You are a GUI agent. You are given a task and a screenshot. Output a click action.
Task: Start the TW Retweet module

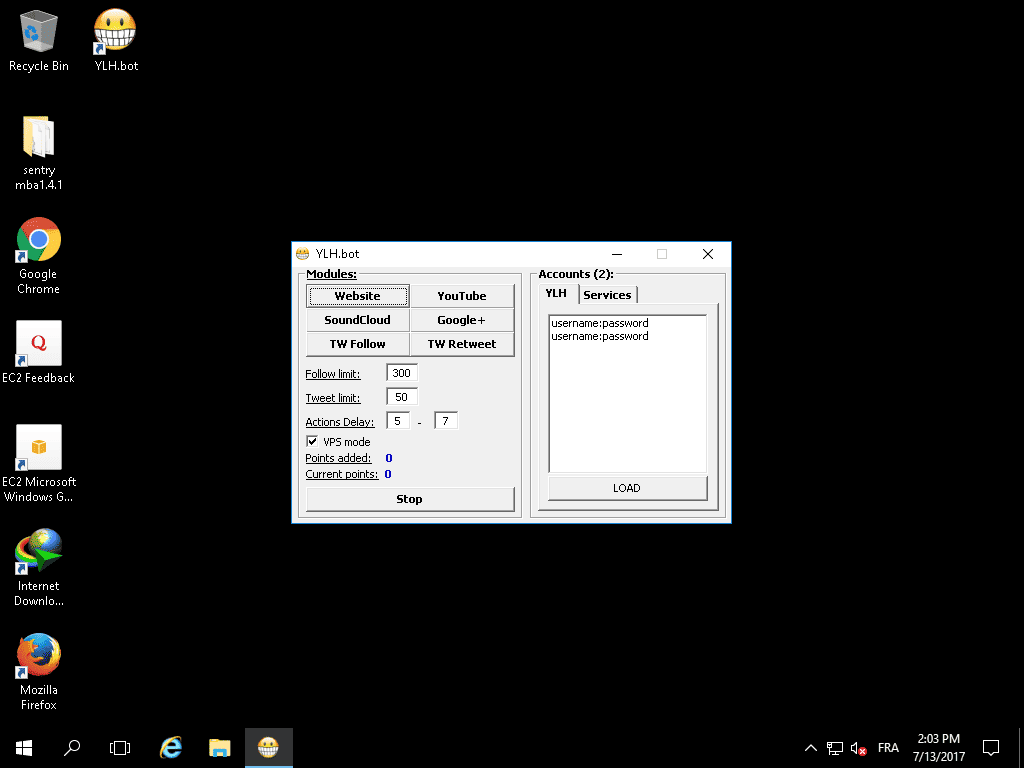[462, 344]
